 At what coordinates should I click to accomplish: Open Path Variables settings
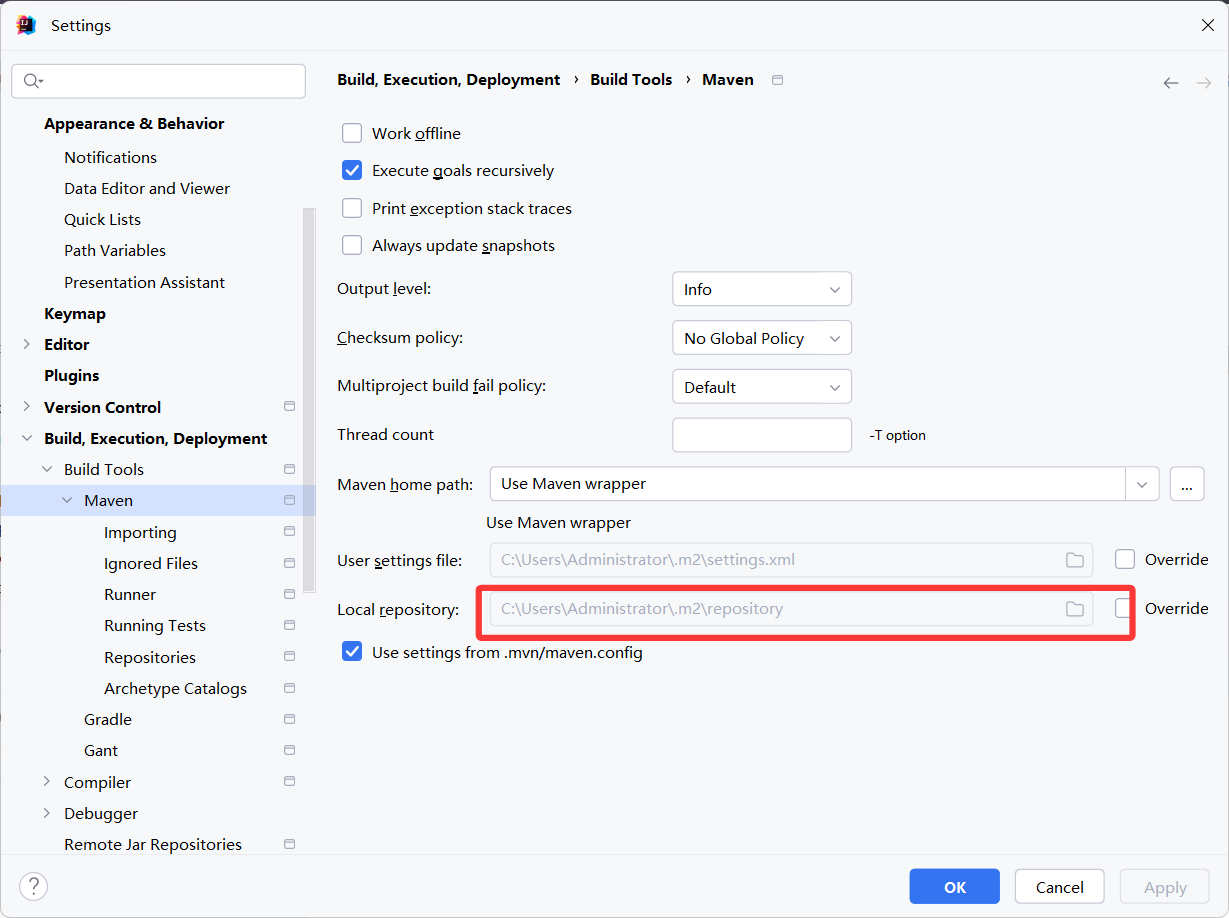pyautogui.click(x=115, y=250)
